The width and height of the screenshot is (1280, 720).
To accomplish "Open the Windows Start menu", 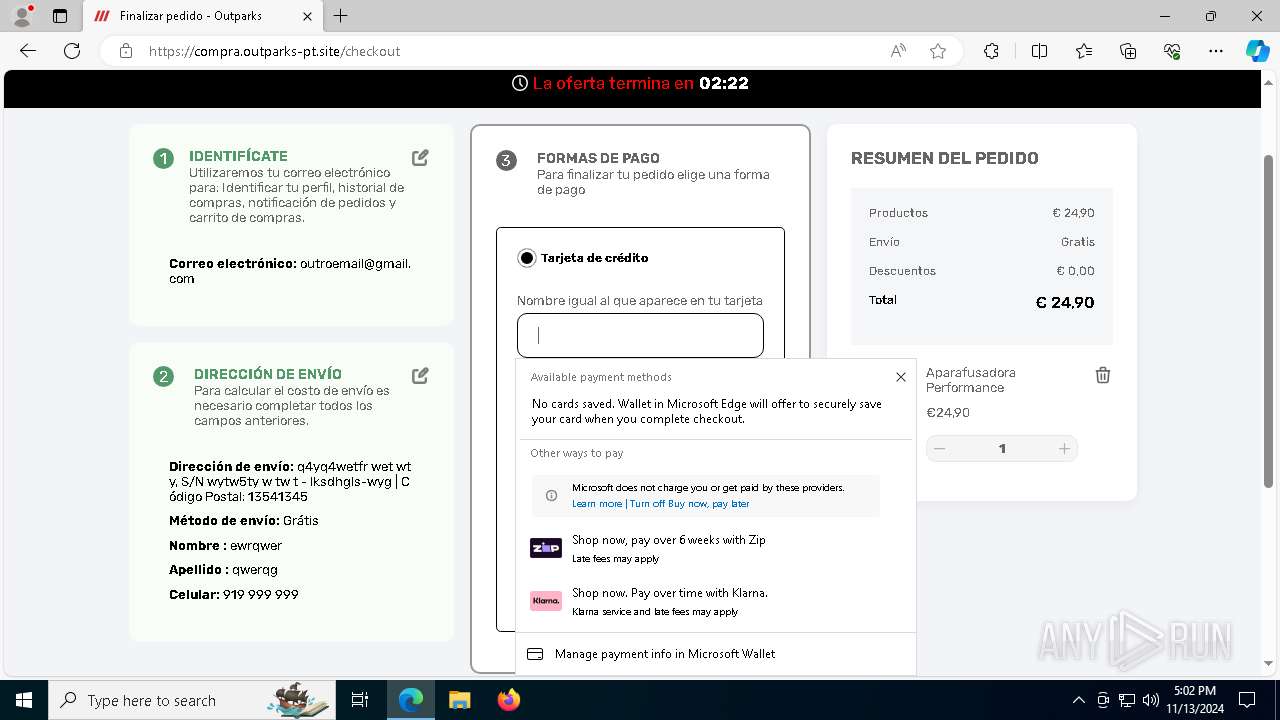I will point(23,700).
